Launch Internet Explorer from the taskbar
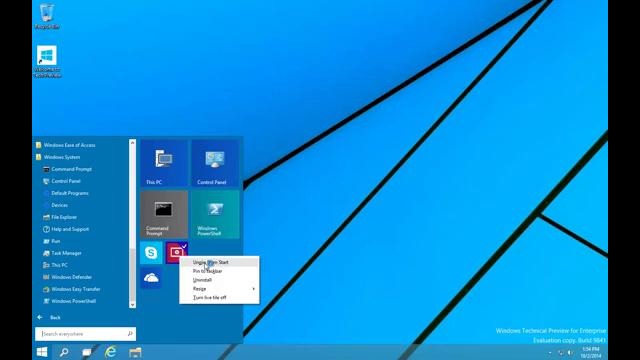 pos(111,352)
